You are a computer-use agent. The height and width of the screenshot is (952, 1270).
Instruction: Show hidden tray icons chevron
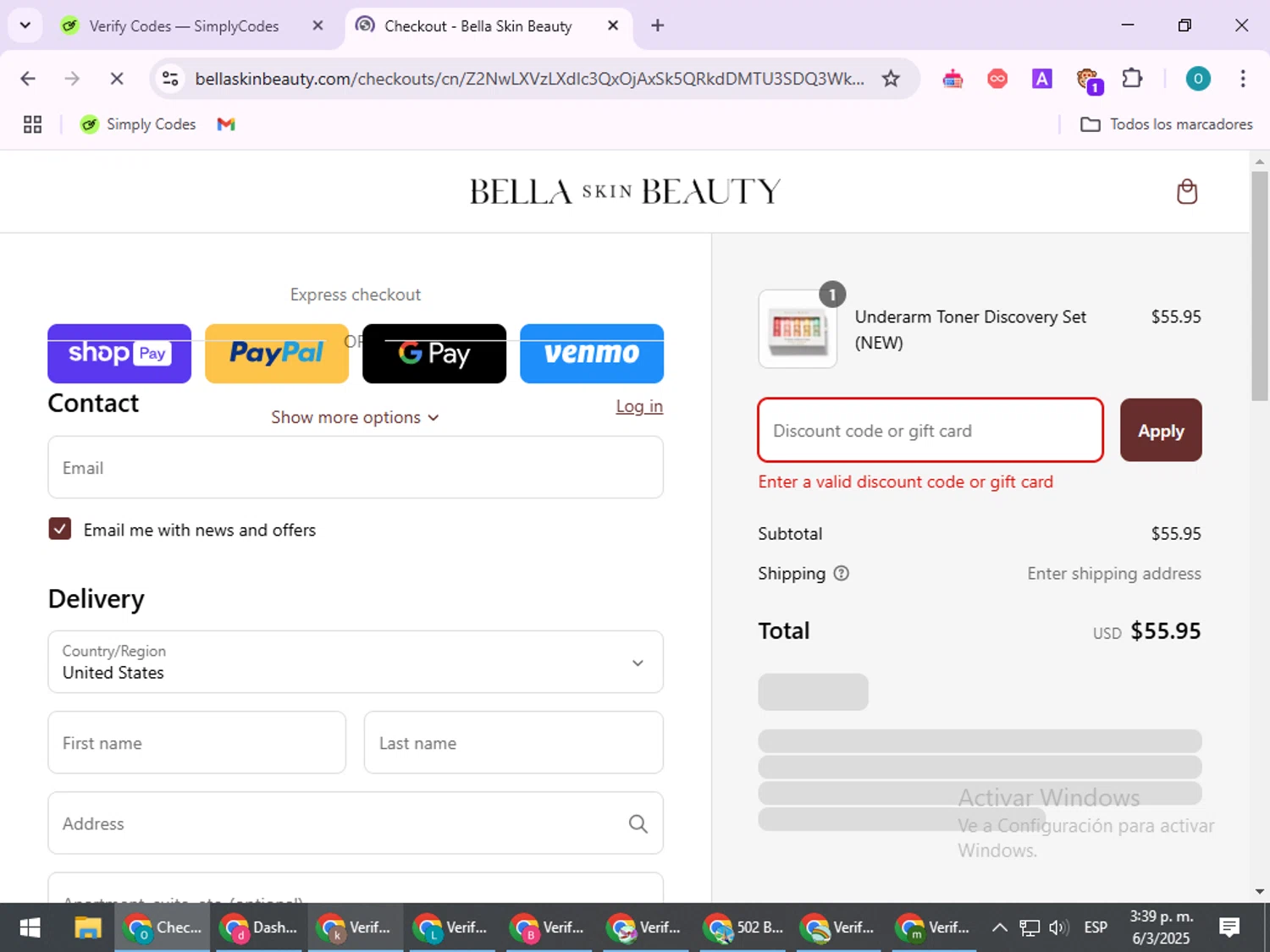(x=999, y=928)
